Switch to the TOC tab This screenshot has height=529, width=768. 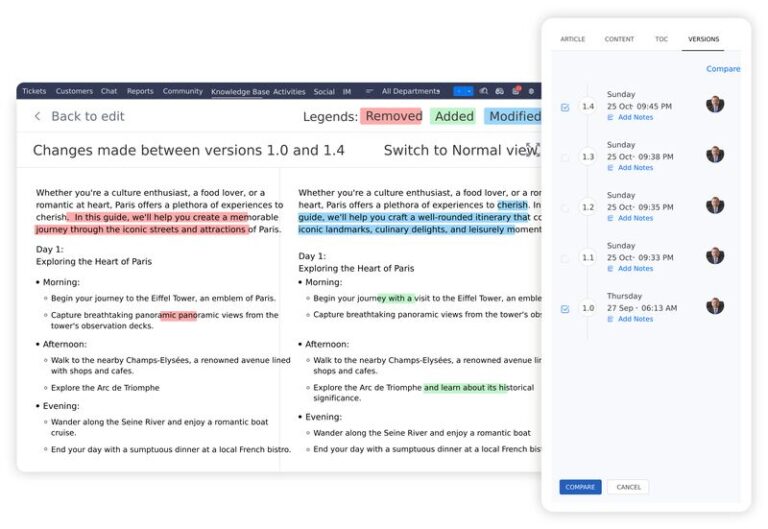click(x=661, y=39)
